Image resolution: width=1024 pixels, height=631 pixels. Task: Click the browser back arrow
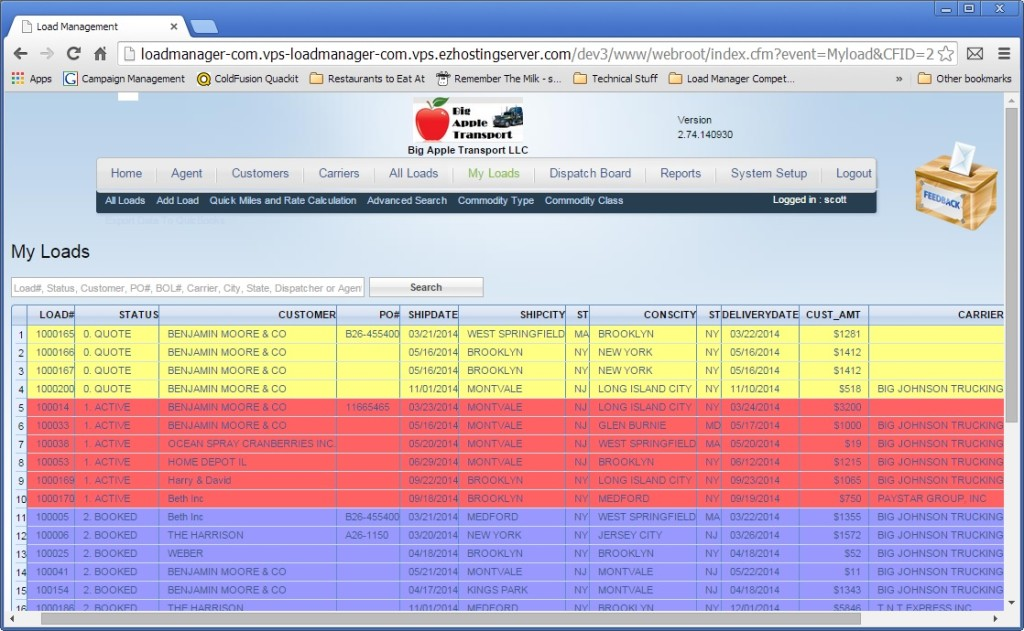point(21,54)
